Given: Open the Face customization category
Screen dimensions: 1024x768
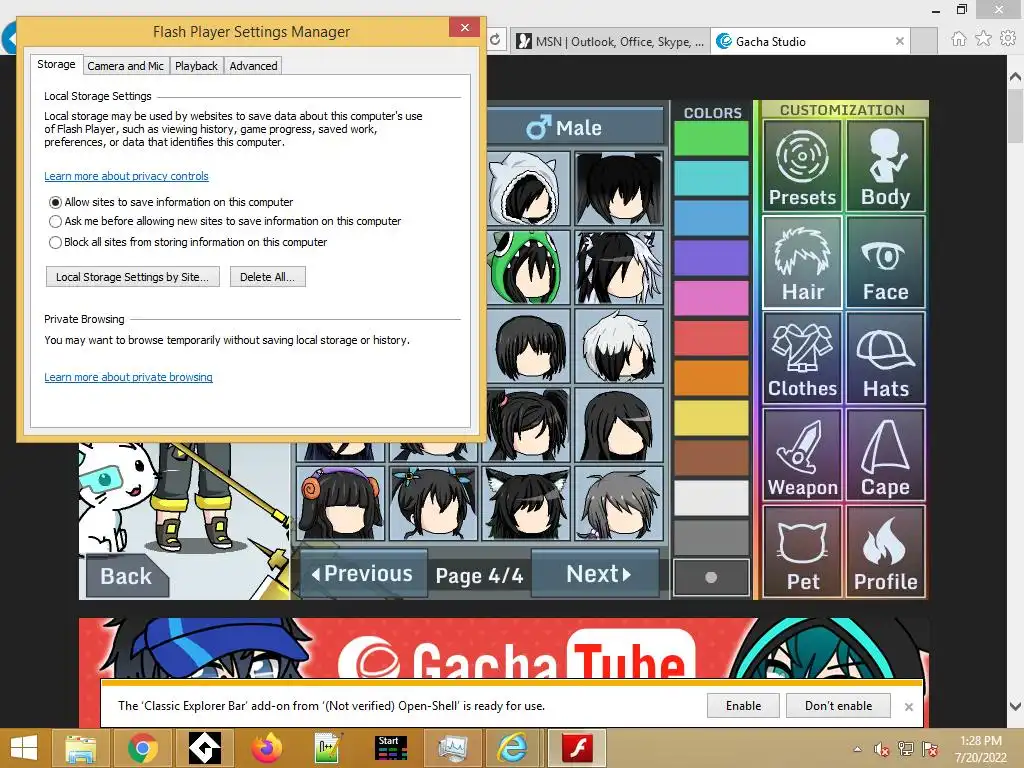Looking at the screenshot, I should coord(885,262).
